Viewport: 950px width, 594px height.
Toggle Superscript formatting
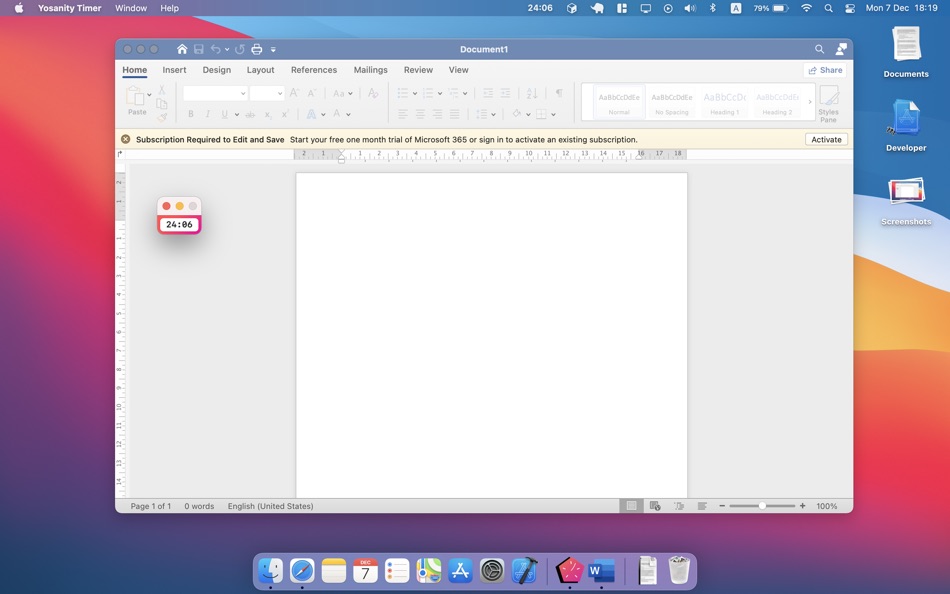285,114
